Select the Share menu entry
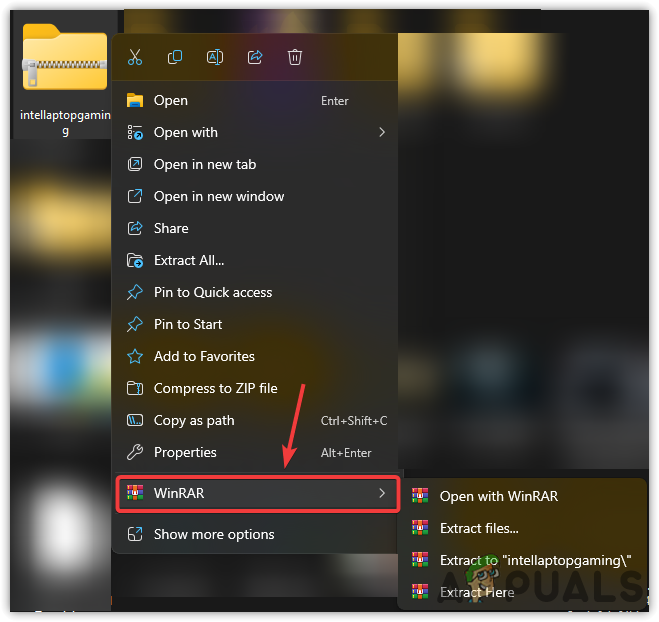Image resolution: width=659 pixels, height=622 pixels. (256, 228)
